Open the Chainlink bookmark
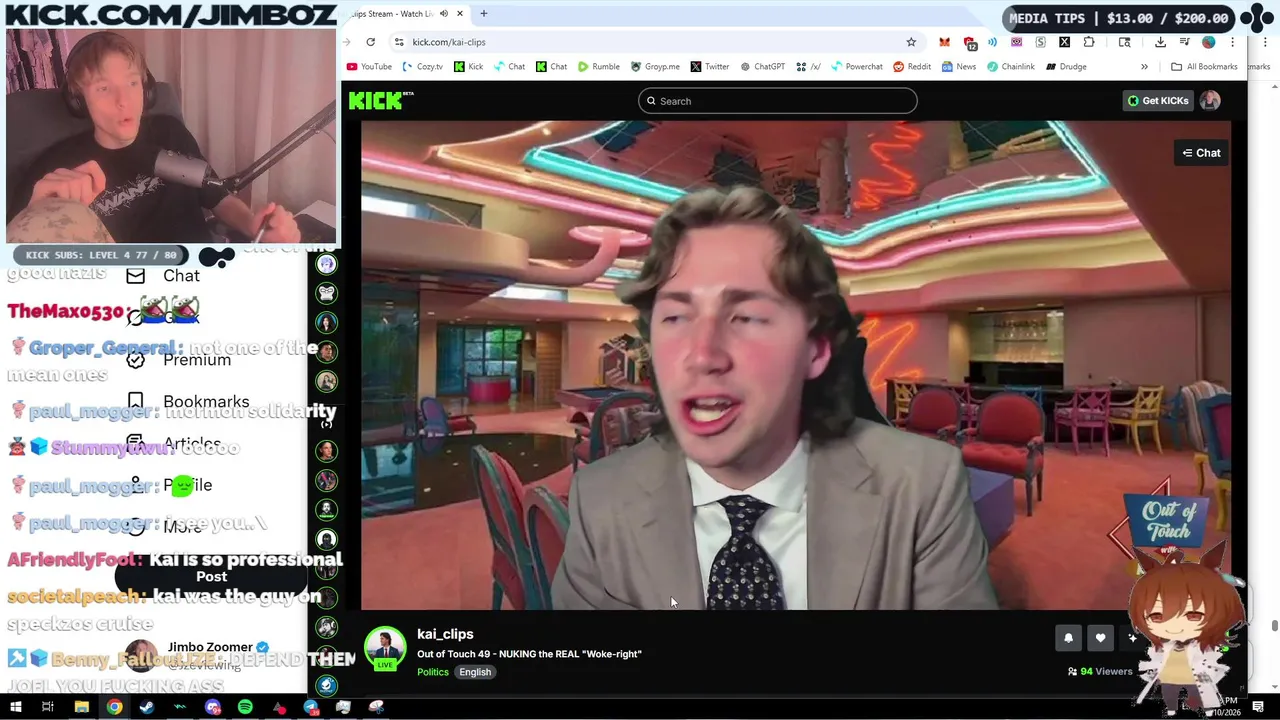 coord(1010,67)
